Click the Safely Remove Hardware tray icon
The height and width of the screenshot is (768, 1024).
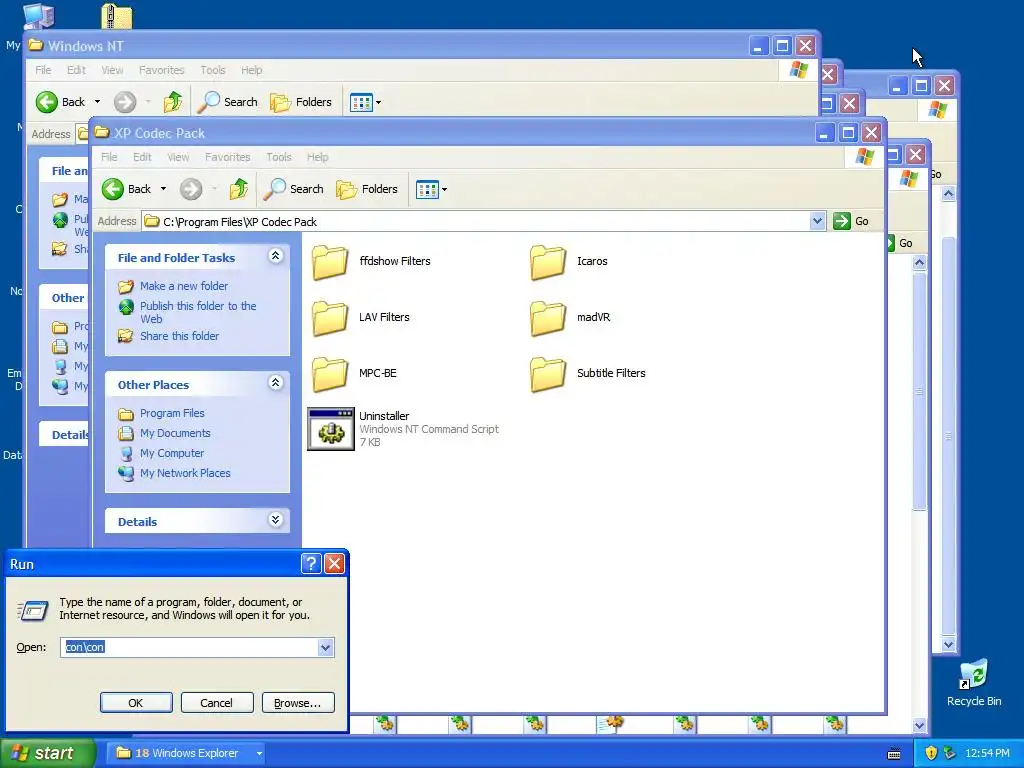click(x=950, y=753)
